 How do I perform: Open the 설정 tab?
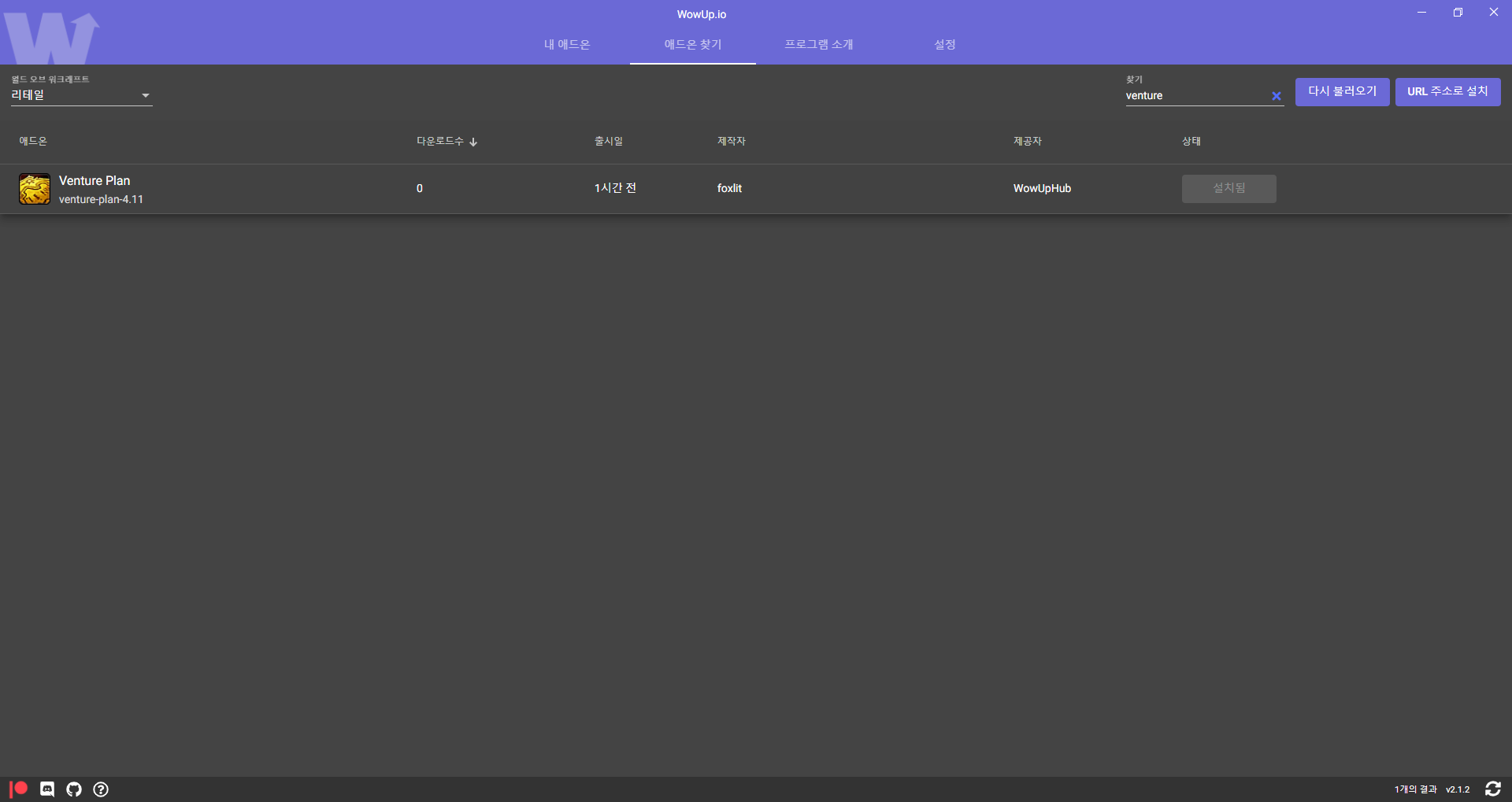pos(944,45)
